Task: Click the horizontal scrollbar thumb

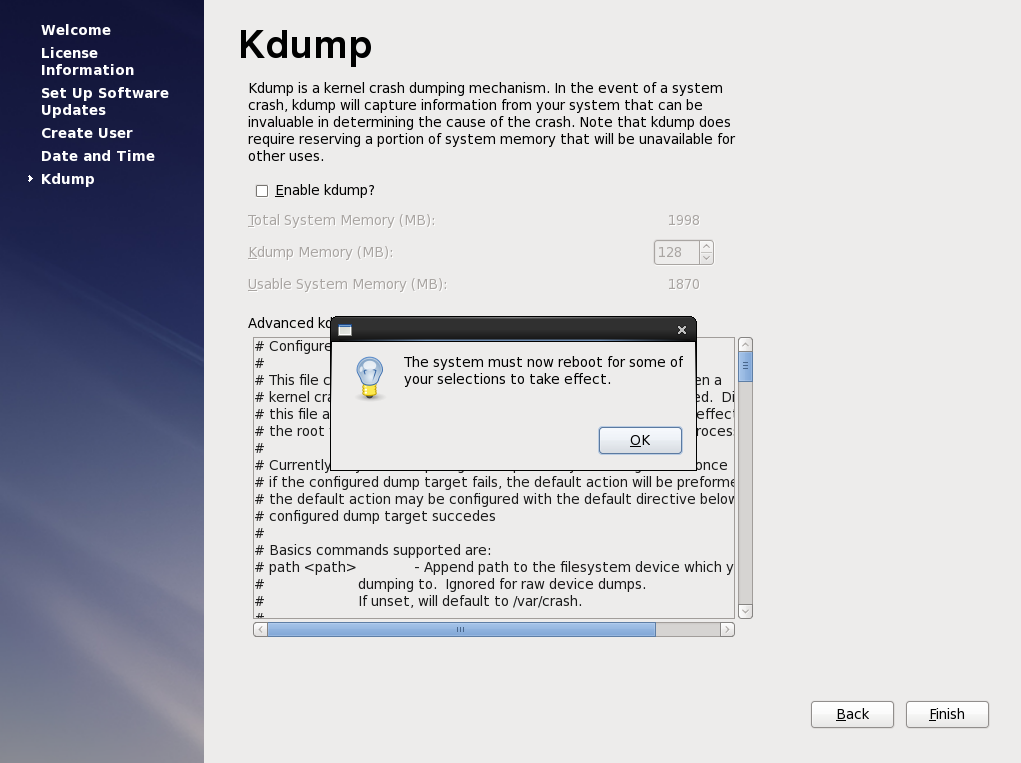Action: 461,630
